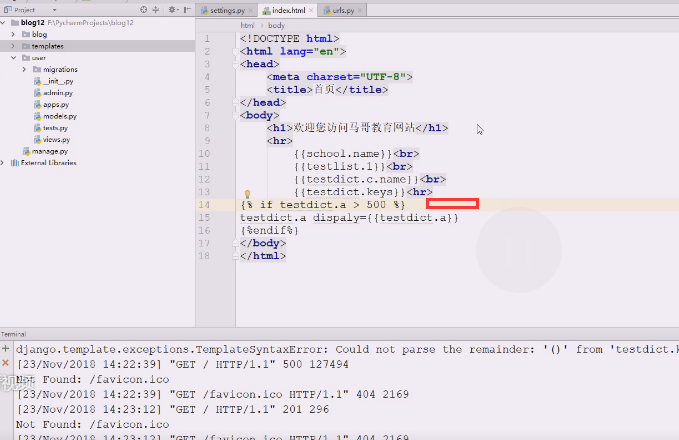Click the {%endif%} line
This screenshot has height=440, width=679.
coord(269,230)
